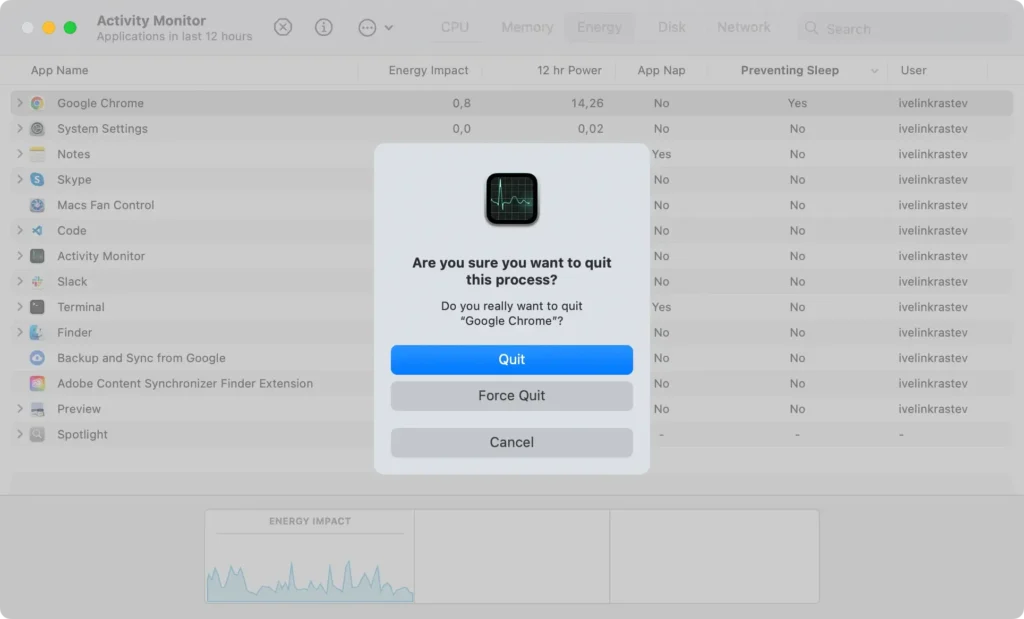
Task: Select Backup and Sync from Google row
Action: pos(511,358)
